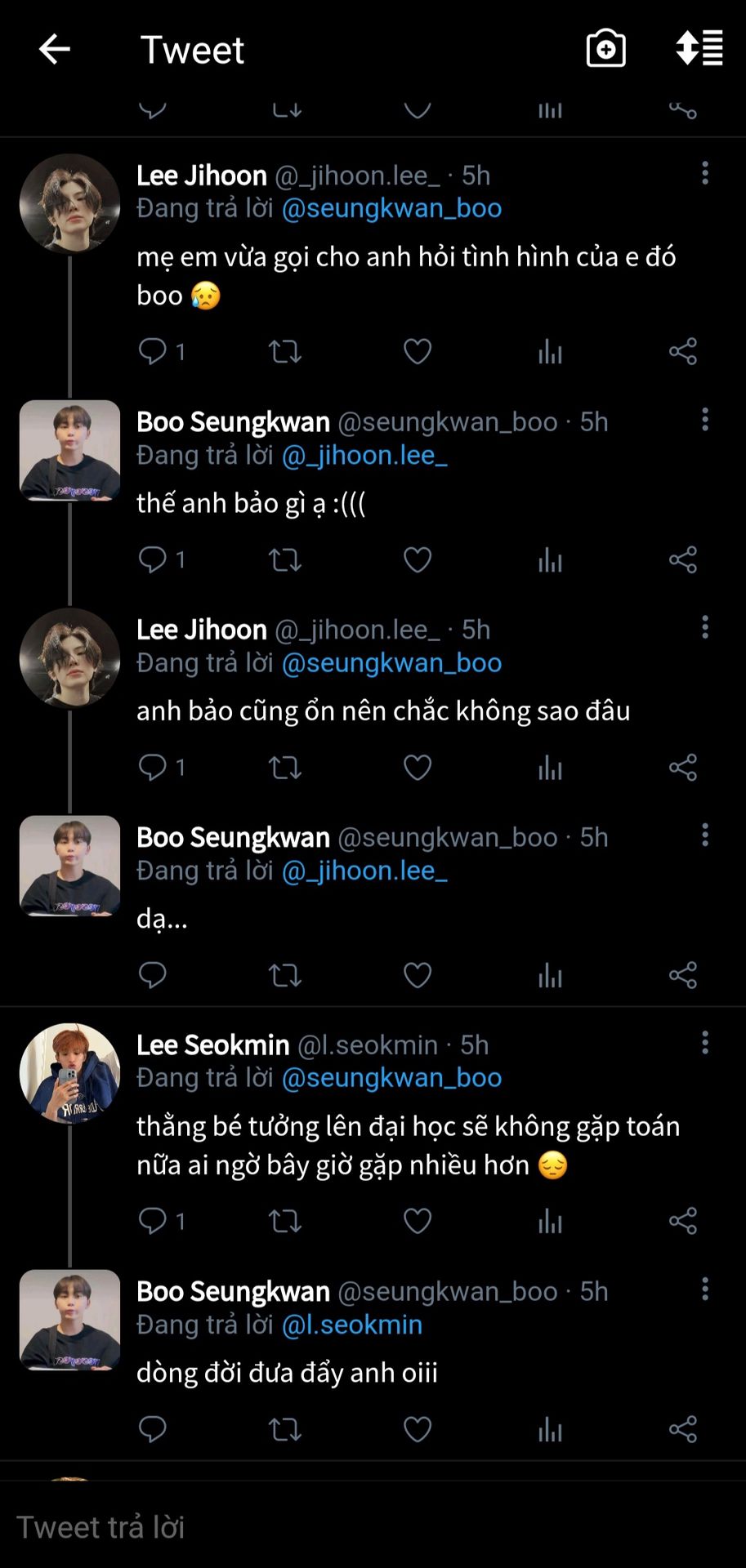
Task: Tap the camera plus icon in header
Action: pyautogui.click(x=605, y=49)
